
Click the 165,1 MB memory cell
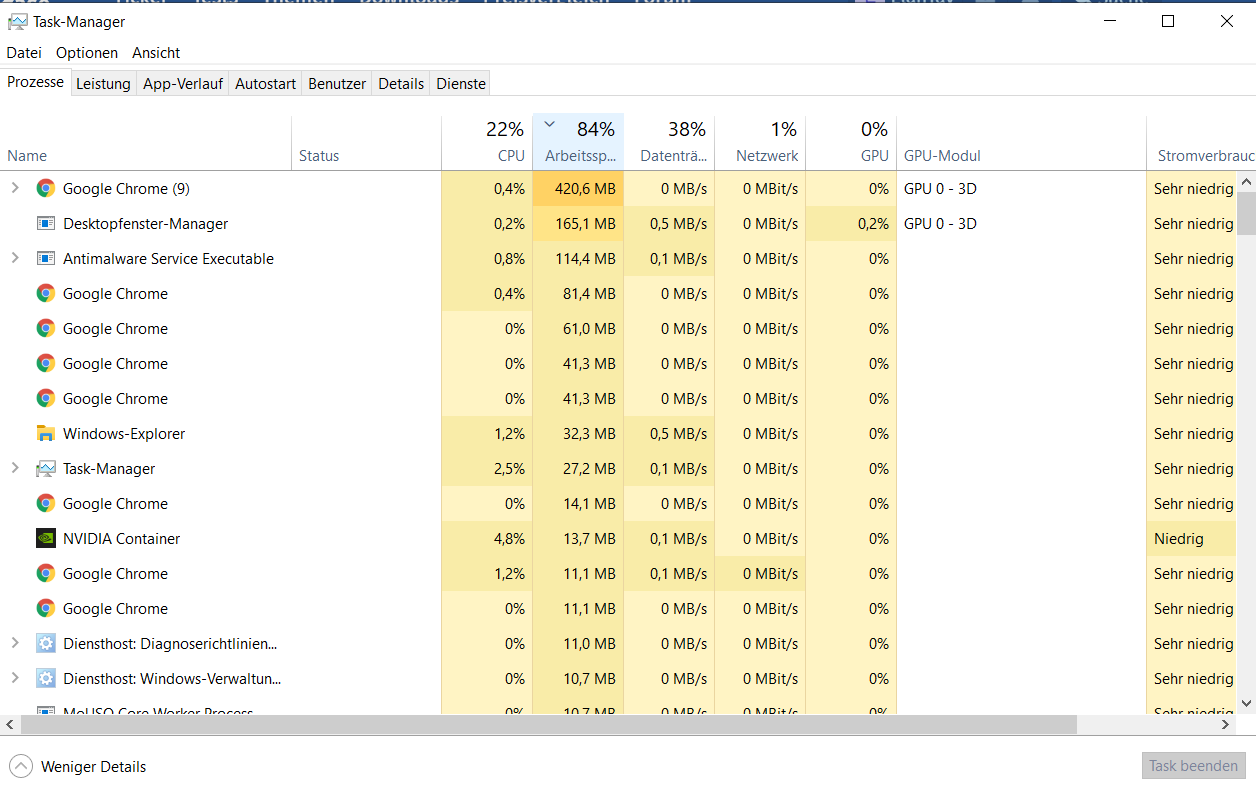click(578, 223)
